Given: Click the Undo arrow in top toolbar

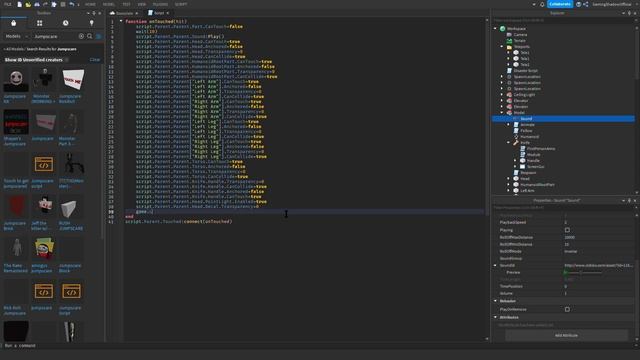Looking at the screenshot, I should [72, 4].
